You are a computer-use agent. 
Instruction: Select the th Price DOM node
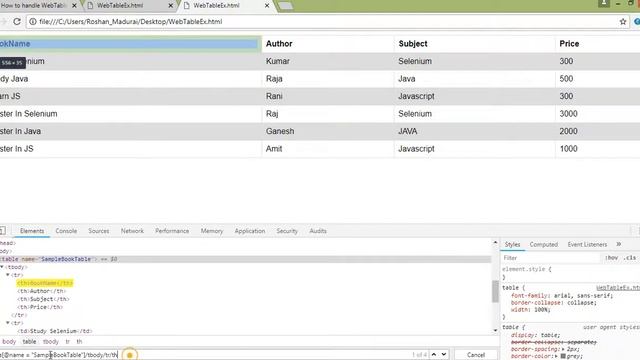click(40, 307)
